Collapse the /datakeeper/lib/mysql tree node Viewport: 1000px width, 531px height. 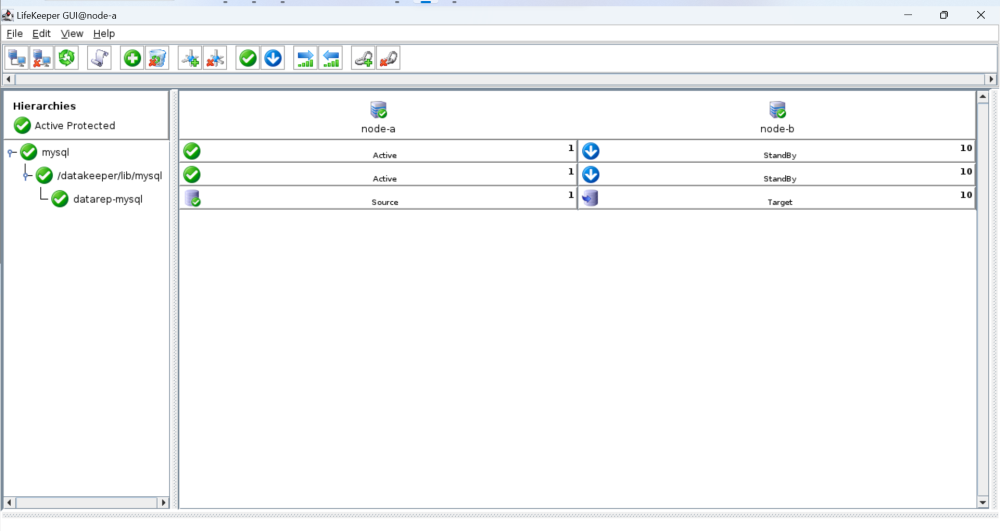point(27,175)
